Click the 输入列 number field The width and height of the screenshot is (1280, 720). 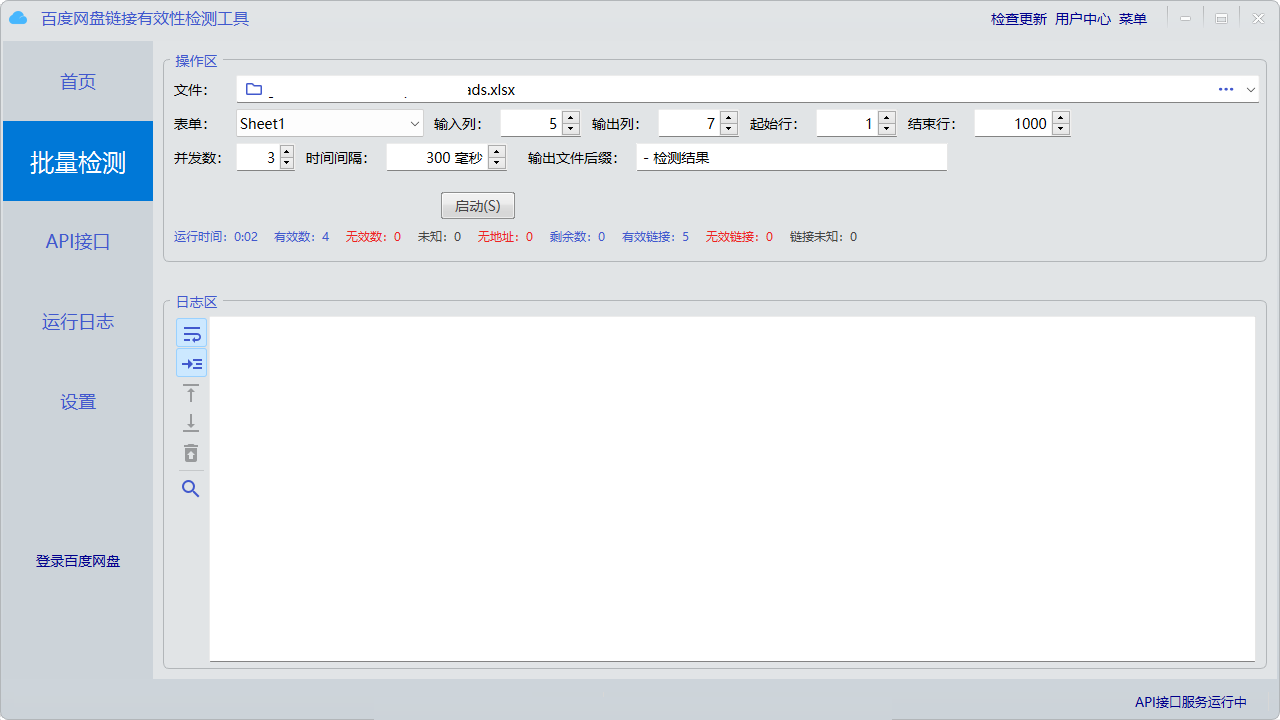pos(531,124)
